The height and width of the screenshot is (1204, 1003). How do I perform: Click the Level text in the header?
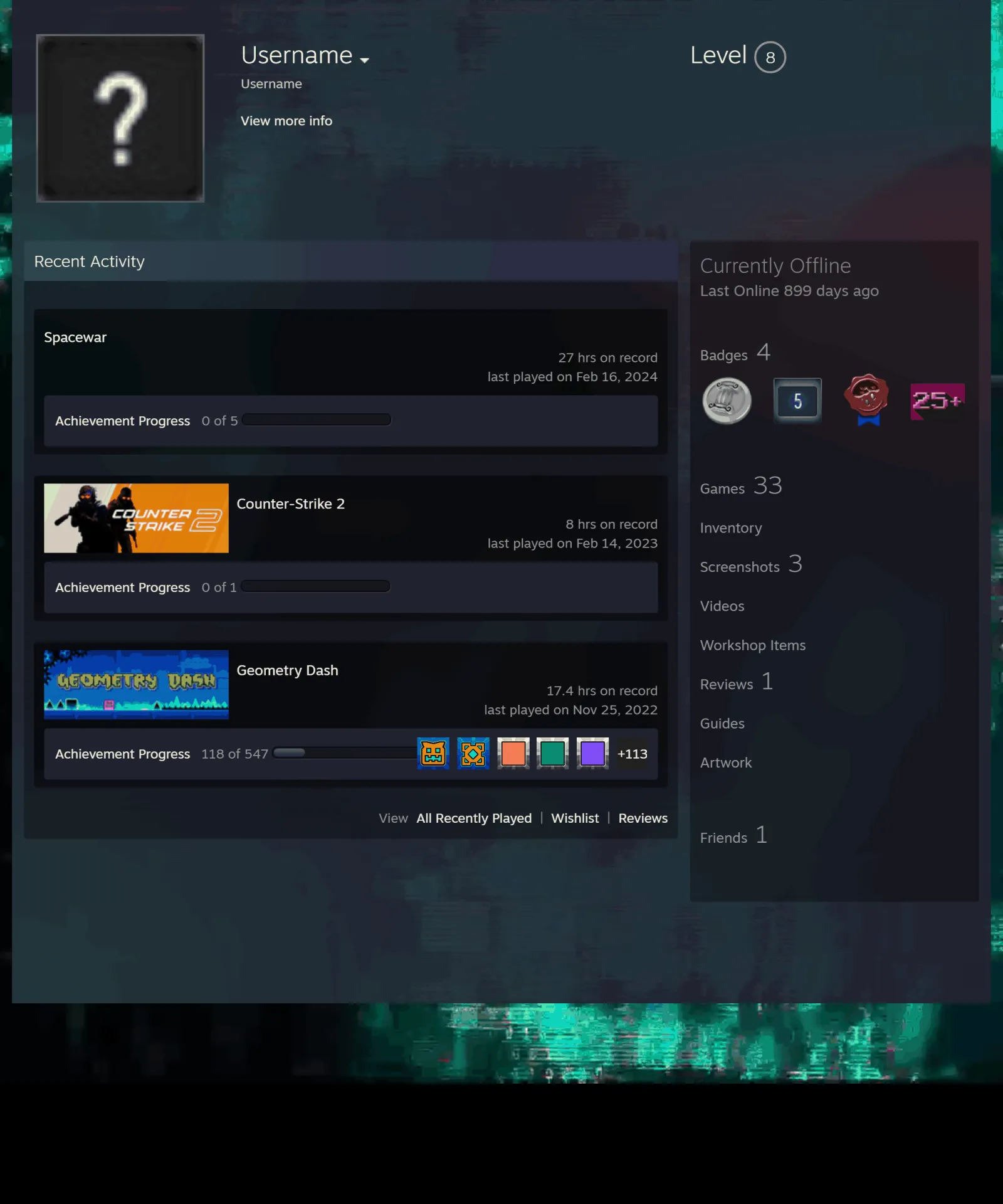pyautogui.click(x=718, y=55)
